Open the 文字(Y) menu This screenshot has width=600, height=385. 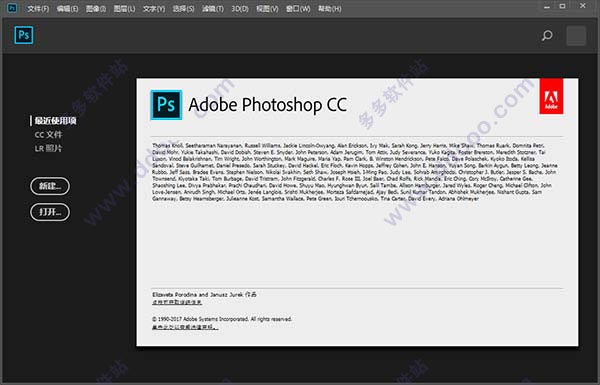154,8
